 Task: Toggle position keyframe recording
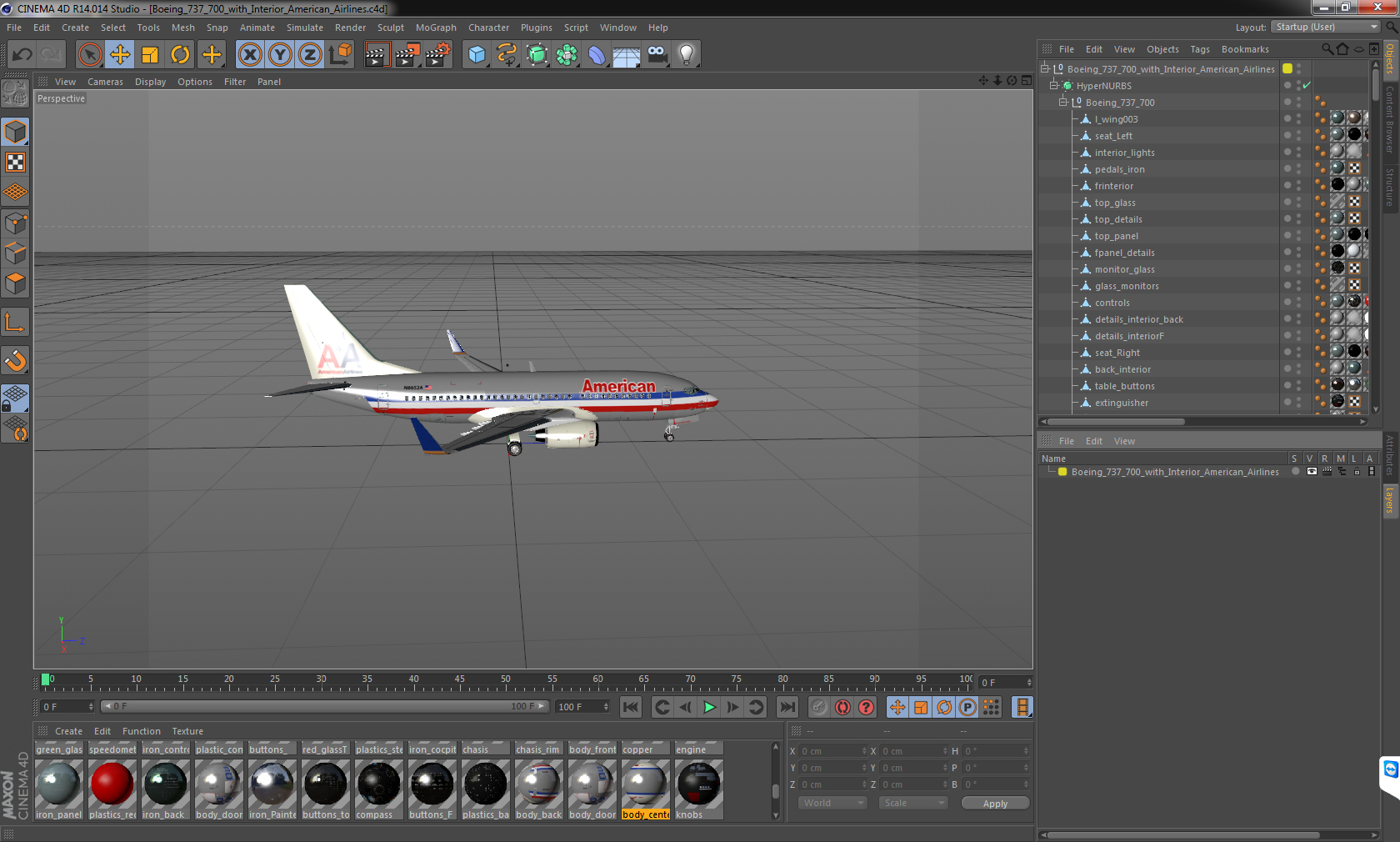click(897, 707)
